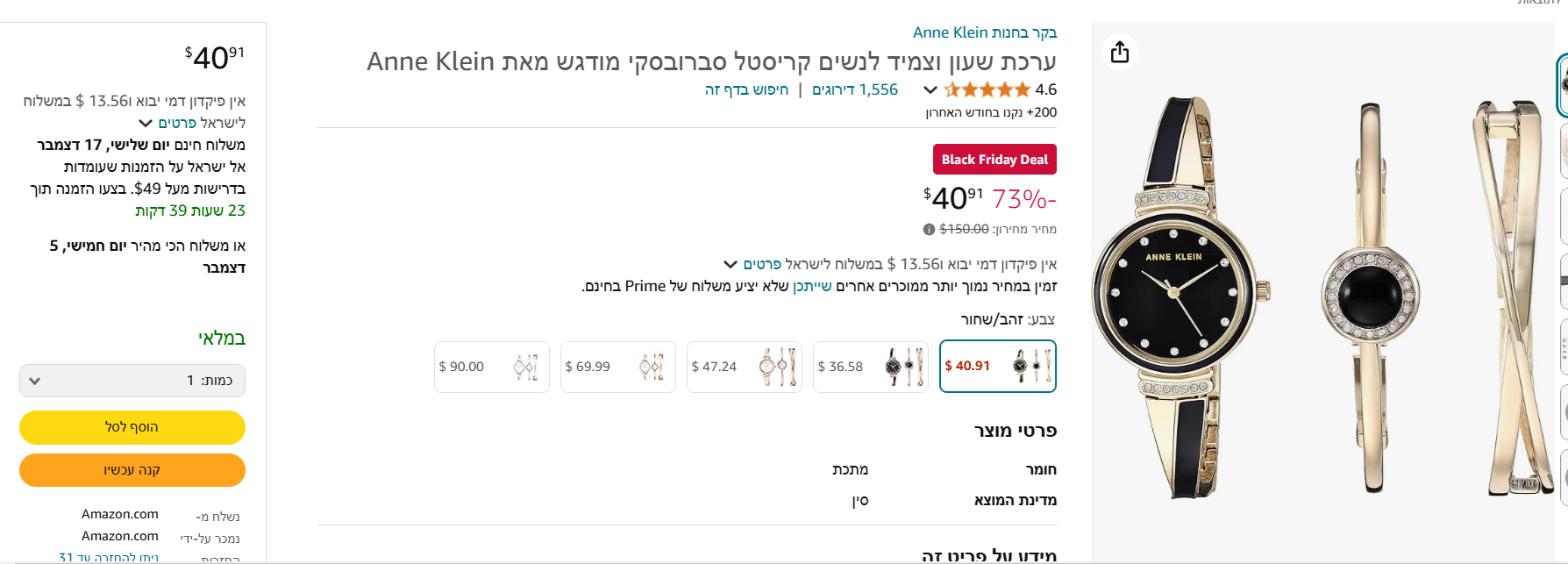Click the 4.6 star rating stars

click(987, 89)
